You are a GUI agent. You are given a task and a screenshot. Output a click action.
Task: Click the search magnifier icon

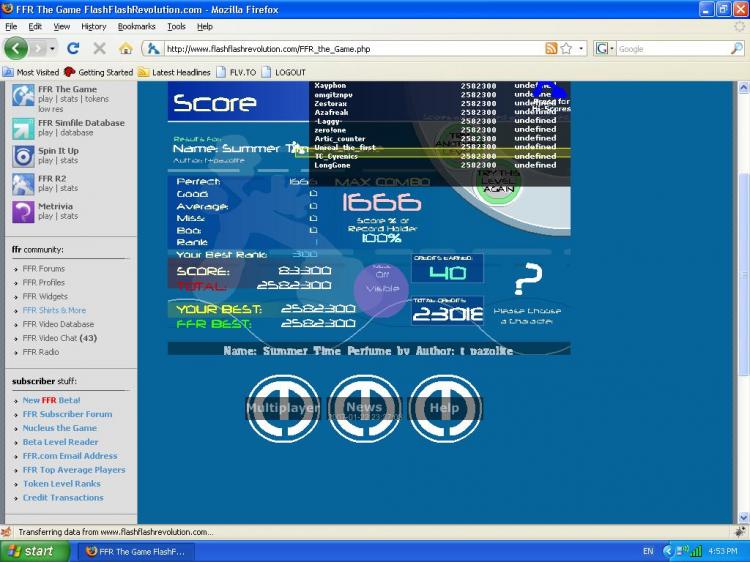(x=737, y=48)
